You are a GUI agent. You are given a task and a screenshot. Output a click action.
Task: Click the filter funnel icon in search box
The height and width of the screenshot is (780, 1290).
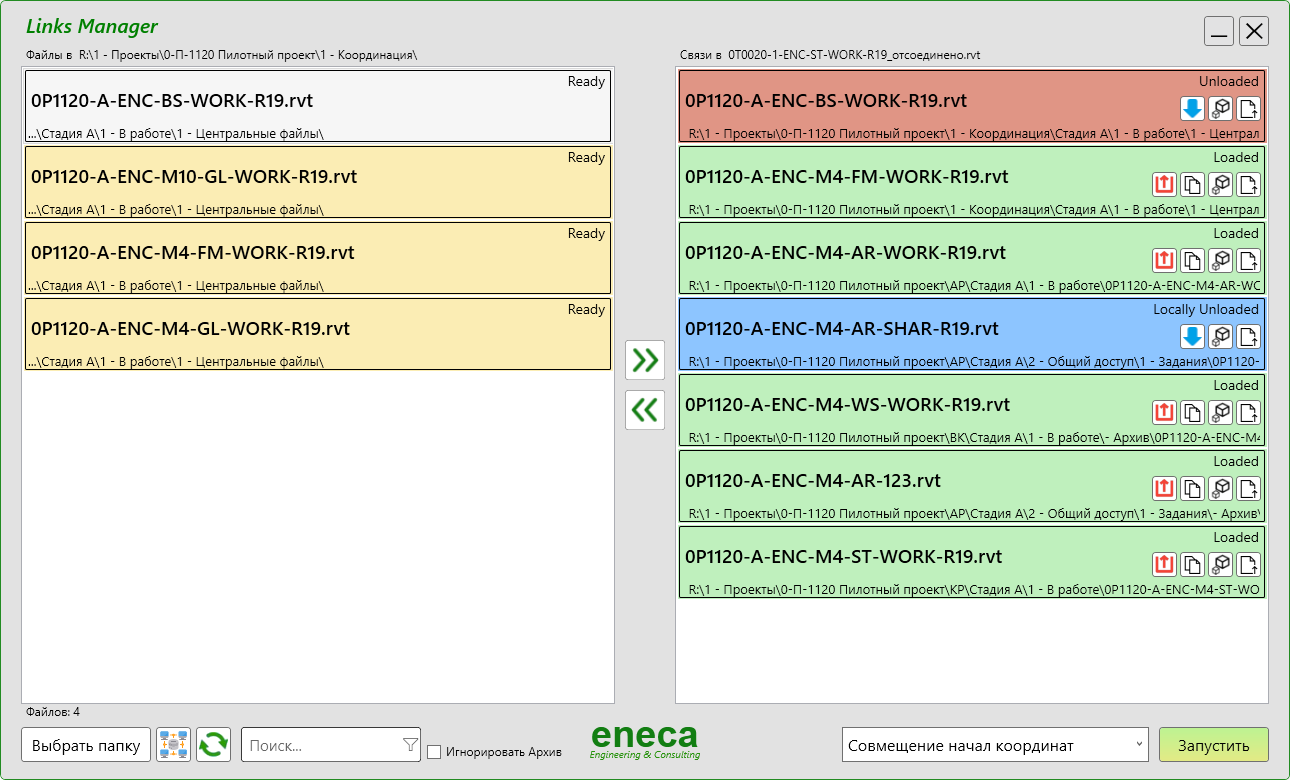pyautogui.click(x=409, y=744)
